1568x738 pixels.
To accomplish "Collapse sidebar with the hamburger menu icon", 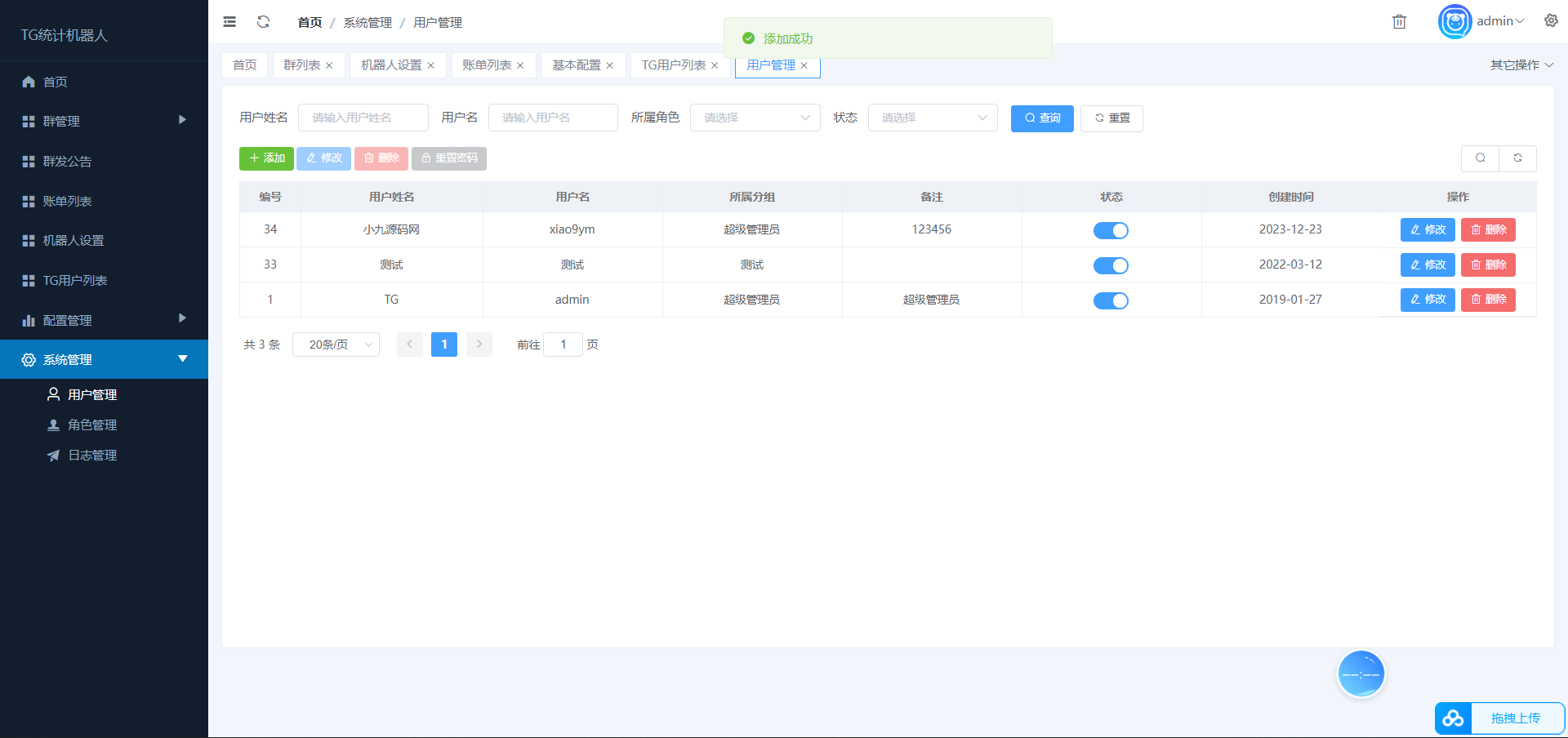I will click(229, 22).
